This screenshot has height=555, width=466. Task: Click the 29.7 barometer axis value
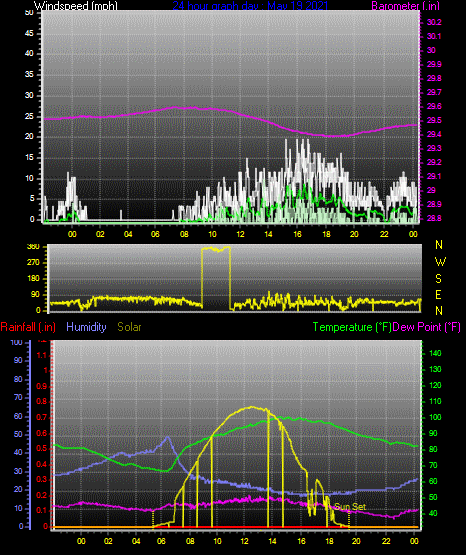coord(434,92)
